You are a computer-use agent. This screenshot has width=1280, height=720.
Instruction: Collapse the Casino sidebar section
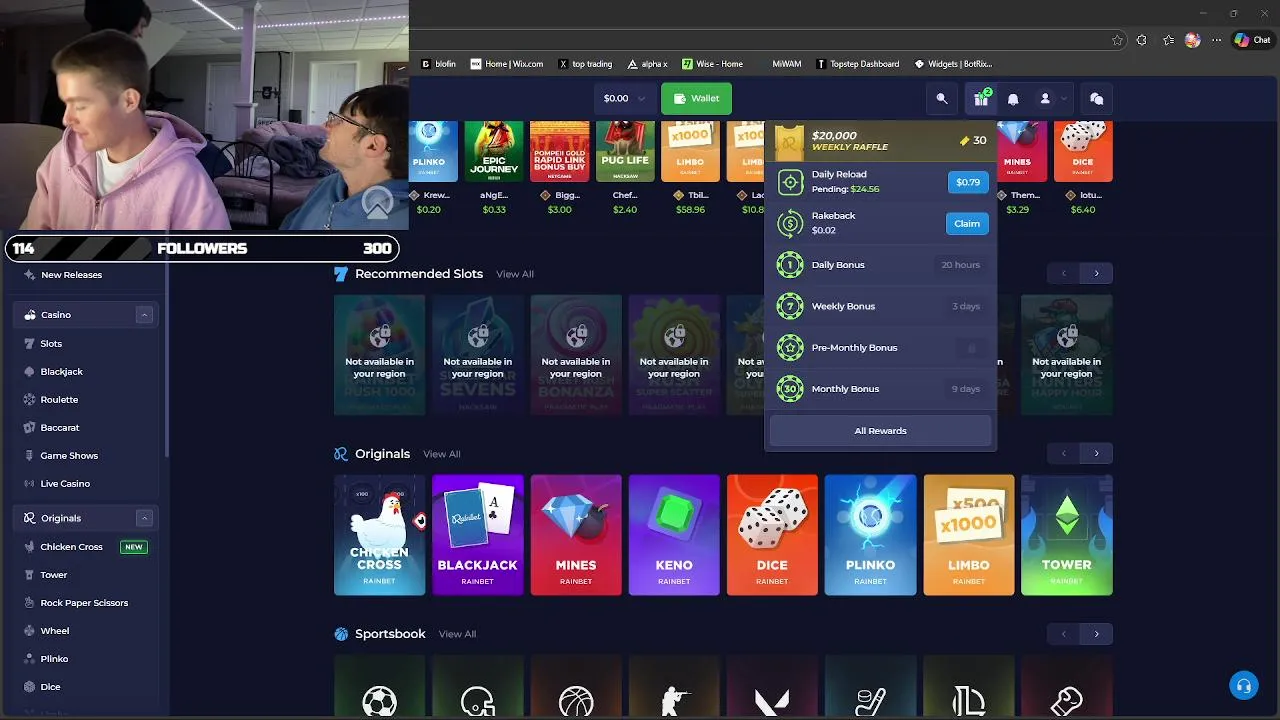(144, 315)
